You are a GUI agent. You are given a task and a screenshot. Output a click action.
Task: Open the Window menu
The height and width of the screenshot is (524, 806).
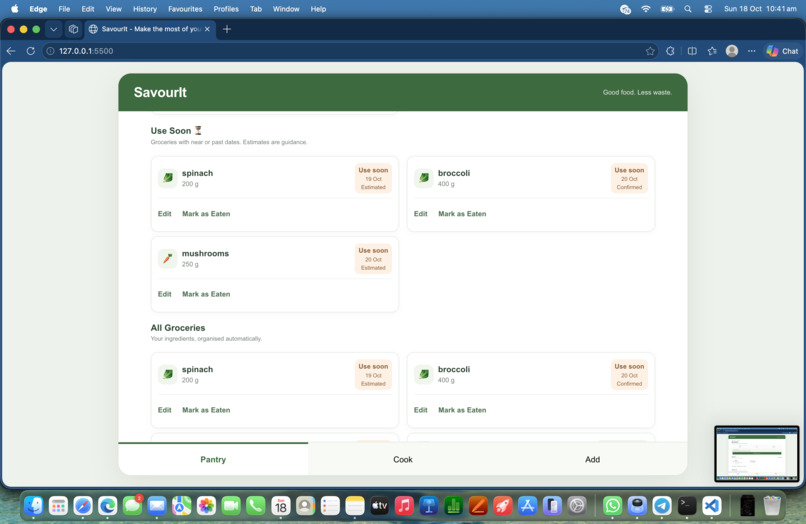(x=286, y=9)
